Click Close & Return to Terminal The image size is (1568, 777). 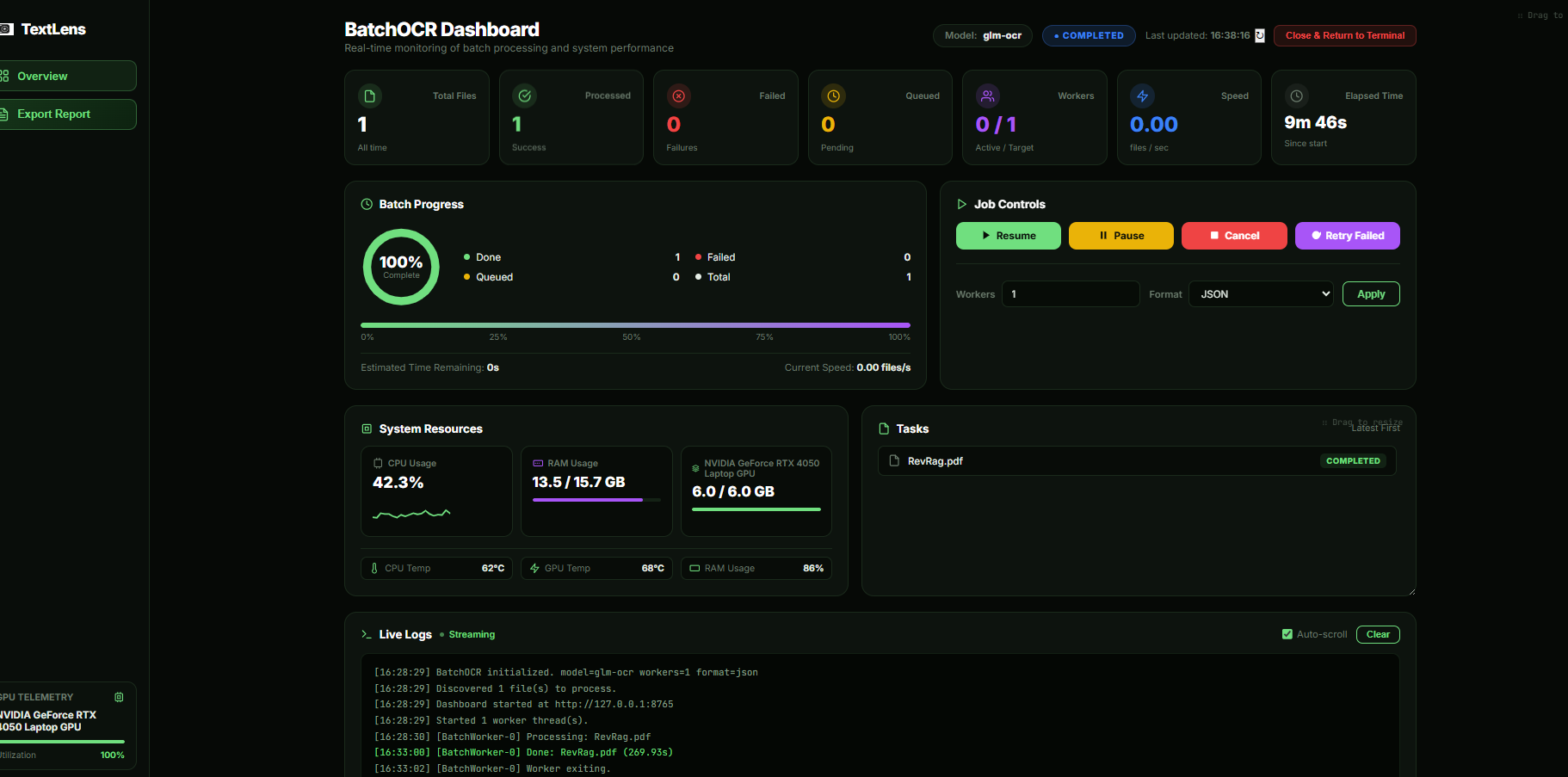pos(1345,35)
